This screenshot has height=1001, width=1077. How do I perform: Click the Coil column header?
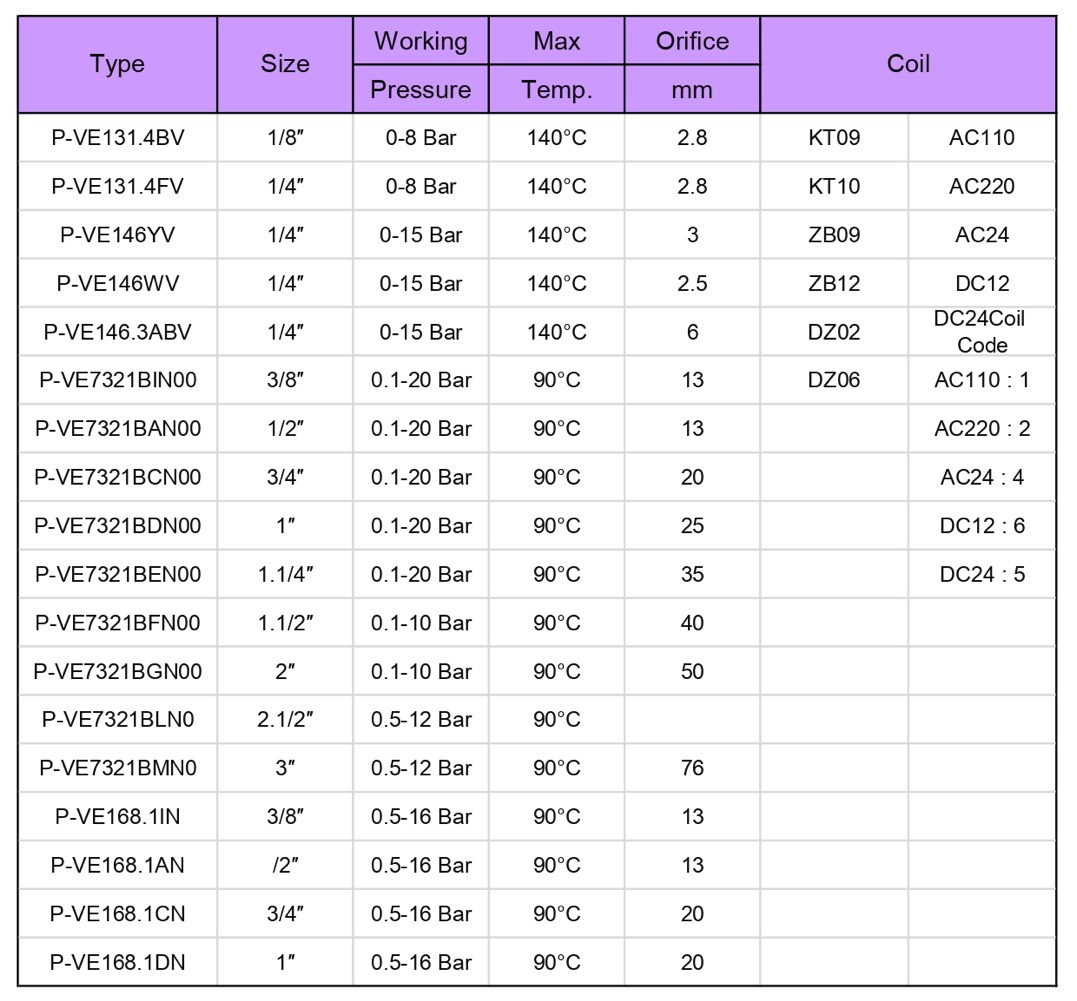point(908,65)
